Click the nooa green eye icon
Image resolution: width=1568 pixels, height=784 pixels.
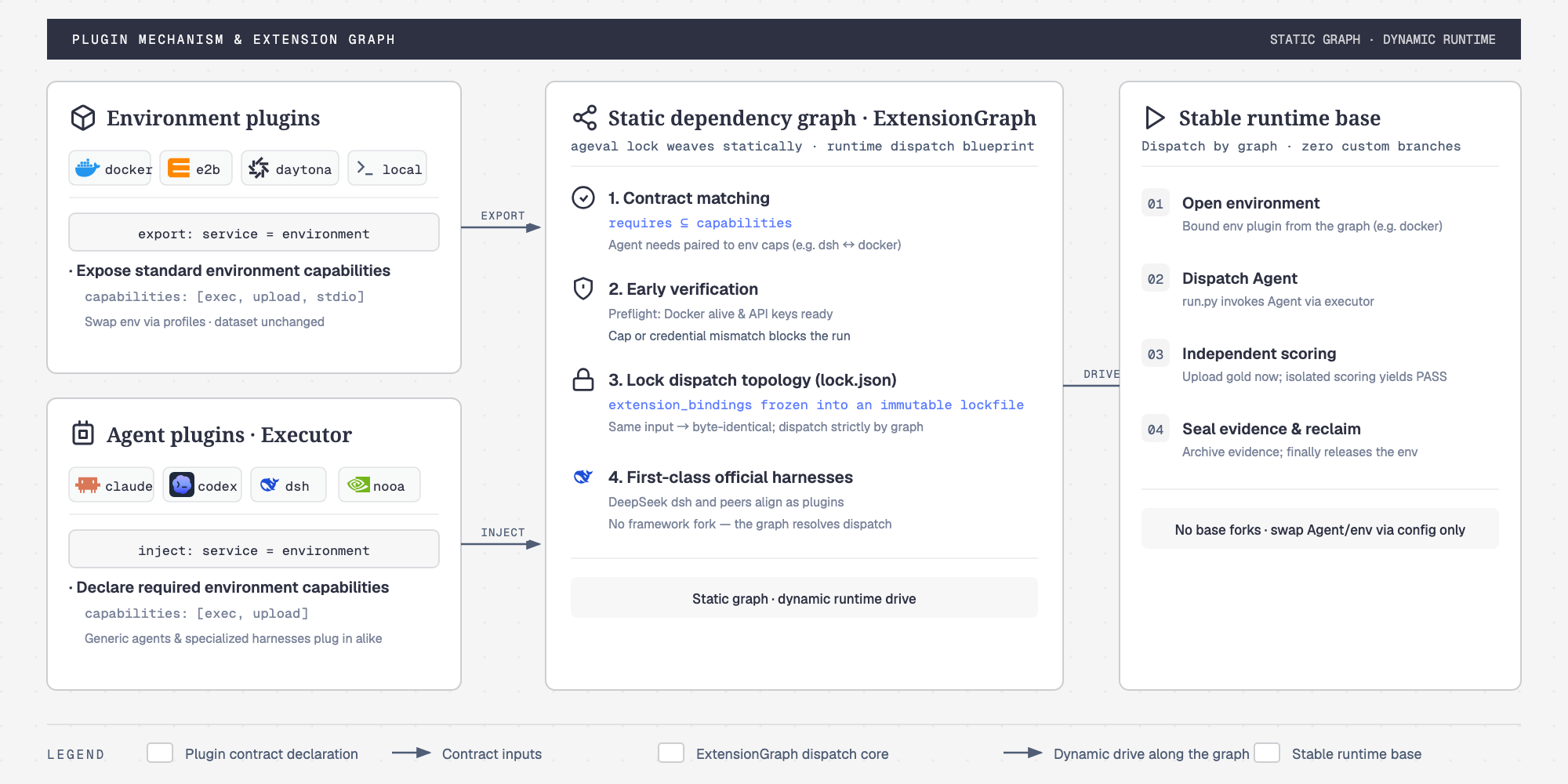click(x=358, y=485)
